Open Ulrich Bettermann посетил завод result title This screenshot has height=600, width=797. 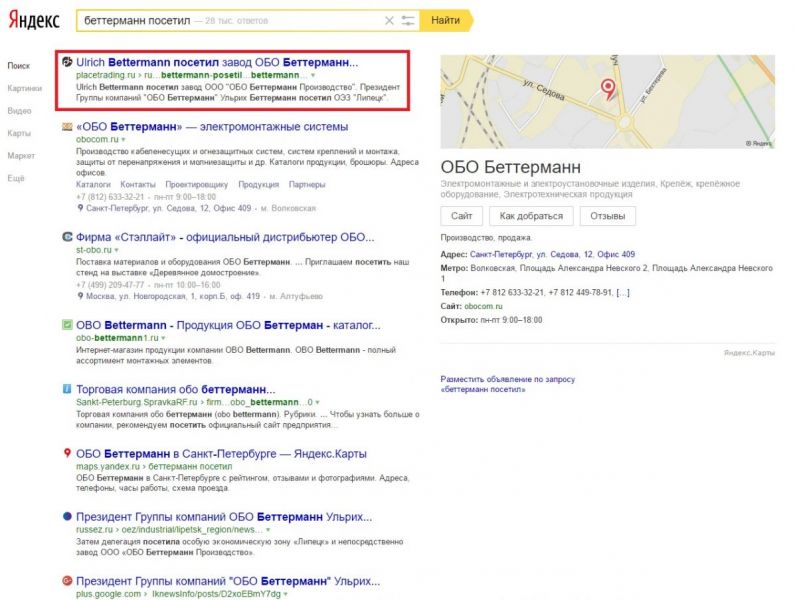(217, 63)
